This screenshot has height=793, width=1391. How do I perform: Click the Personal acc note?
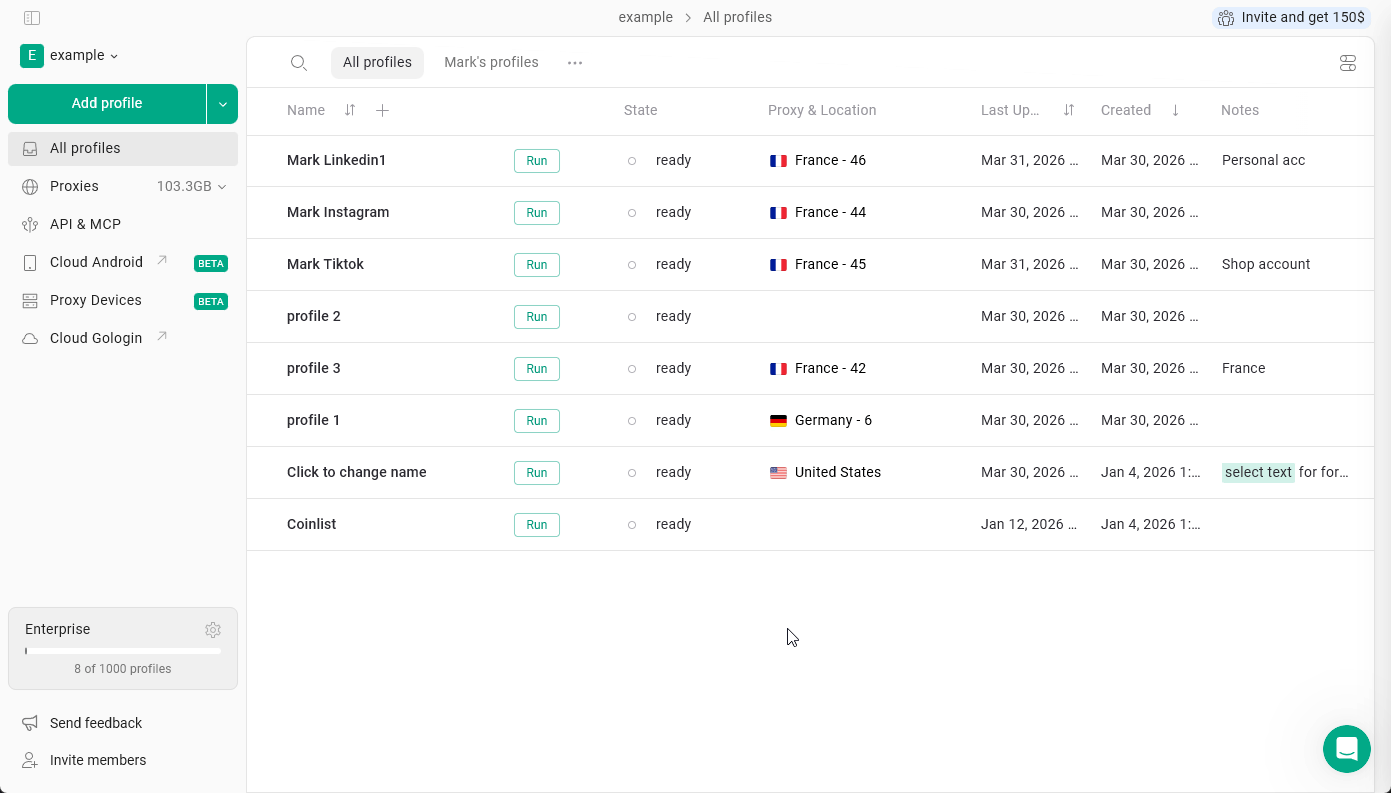(1263, 161)
